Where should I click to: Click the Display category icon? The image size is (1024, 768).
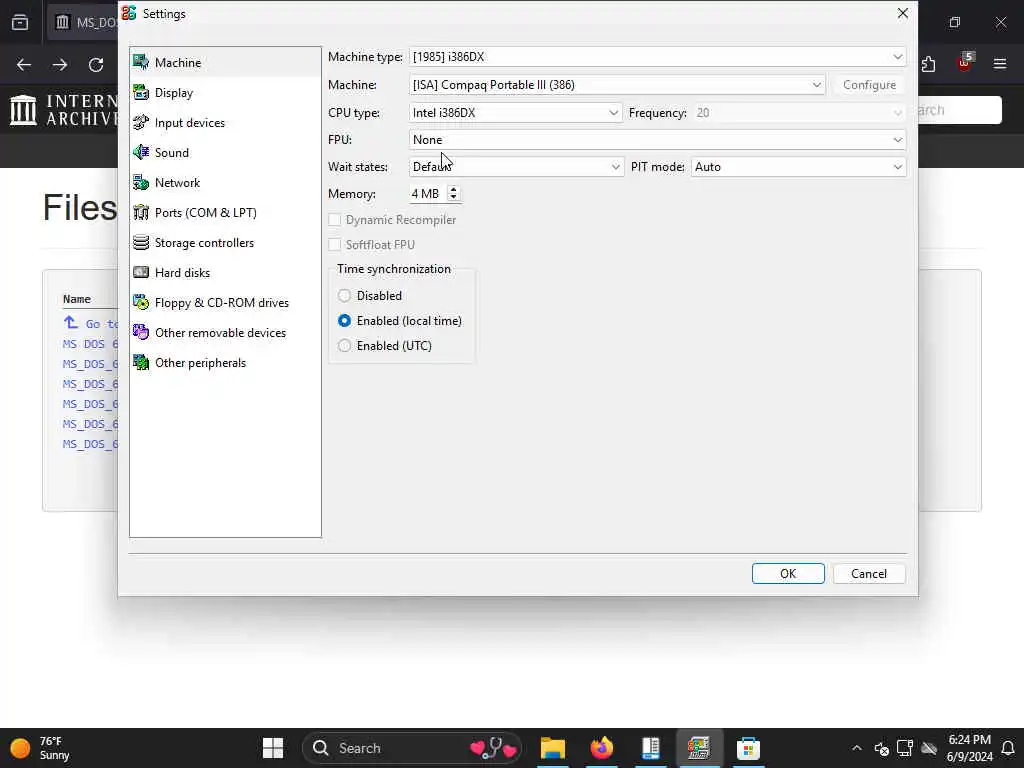[140, 92]
